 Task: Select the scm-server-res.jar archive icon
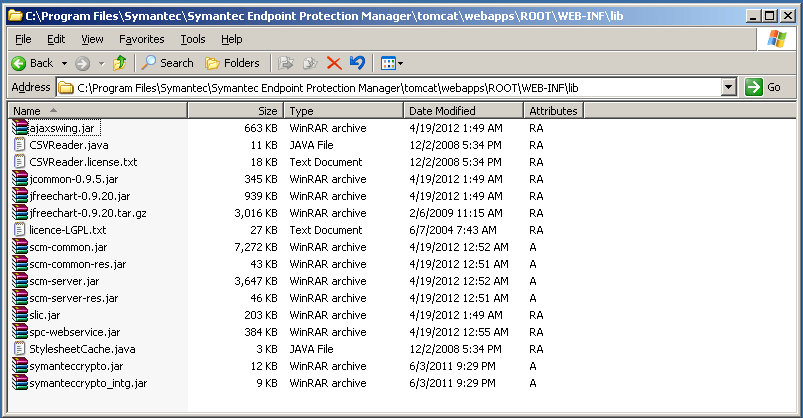[19, 298]
